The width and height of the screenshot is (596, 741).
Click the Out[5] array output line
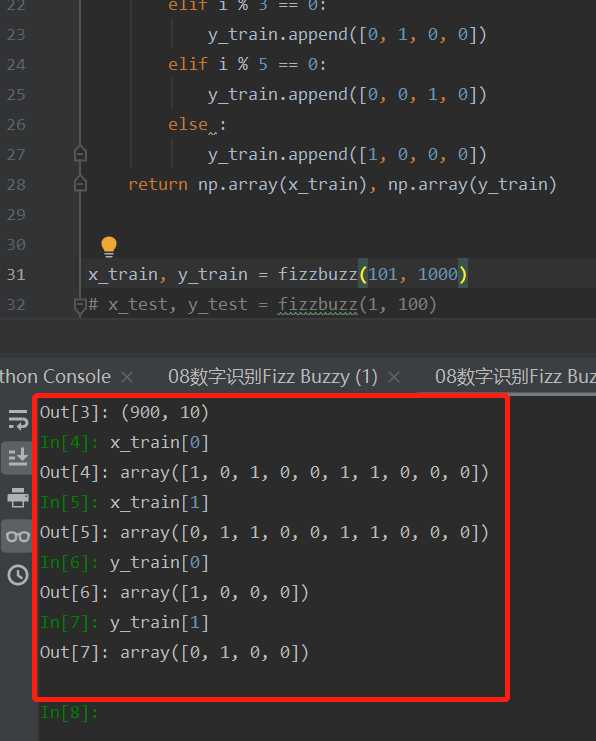(264, 533)
